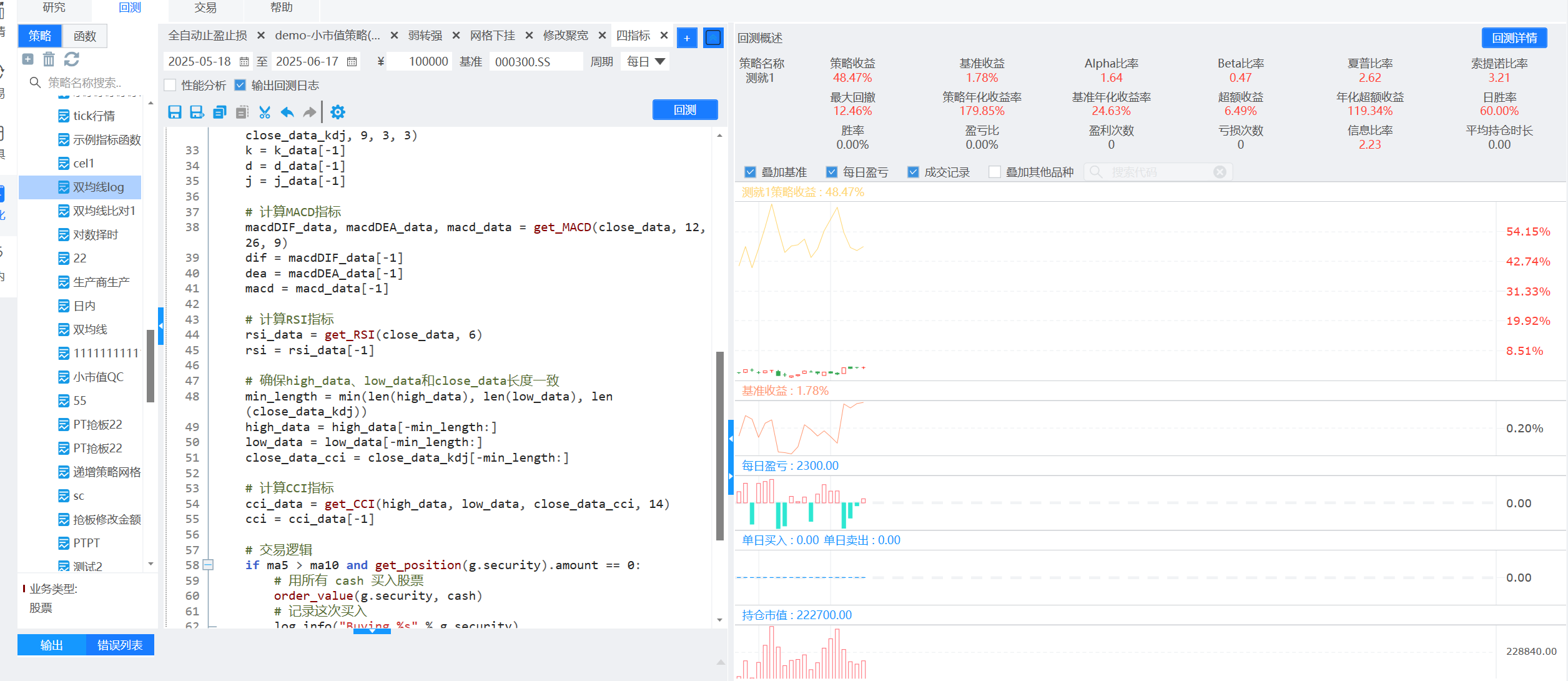Toggle the 输出回测日志 checkbox
The width and height of the screenshot is (1568, 681).
pyautogui.click(x=240, y=85)
